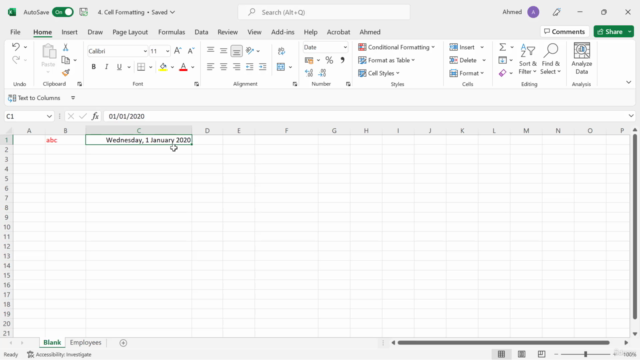640x360 pixels.
Task: Click Increase Decimal icon
Action: coord(309,73)
